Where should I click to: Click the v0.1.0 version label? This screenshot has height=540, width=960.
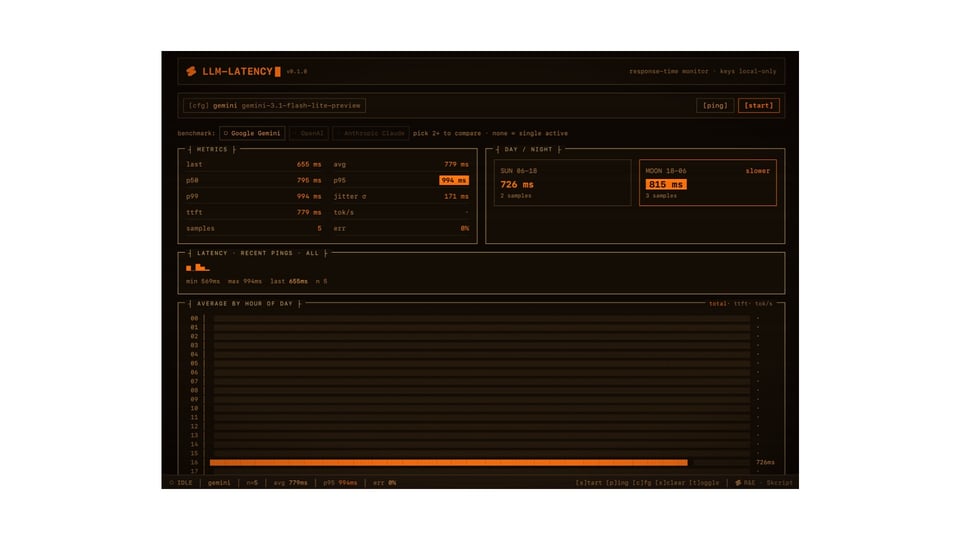297,72
